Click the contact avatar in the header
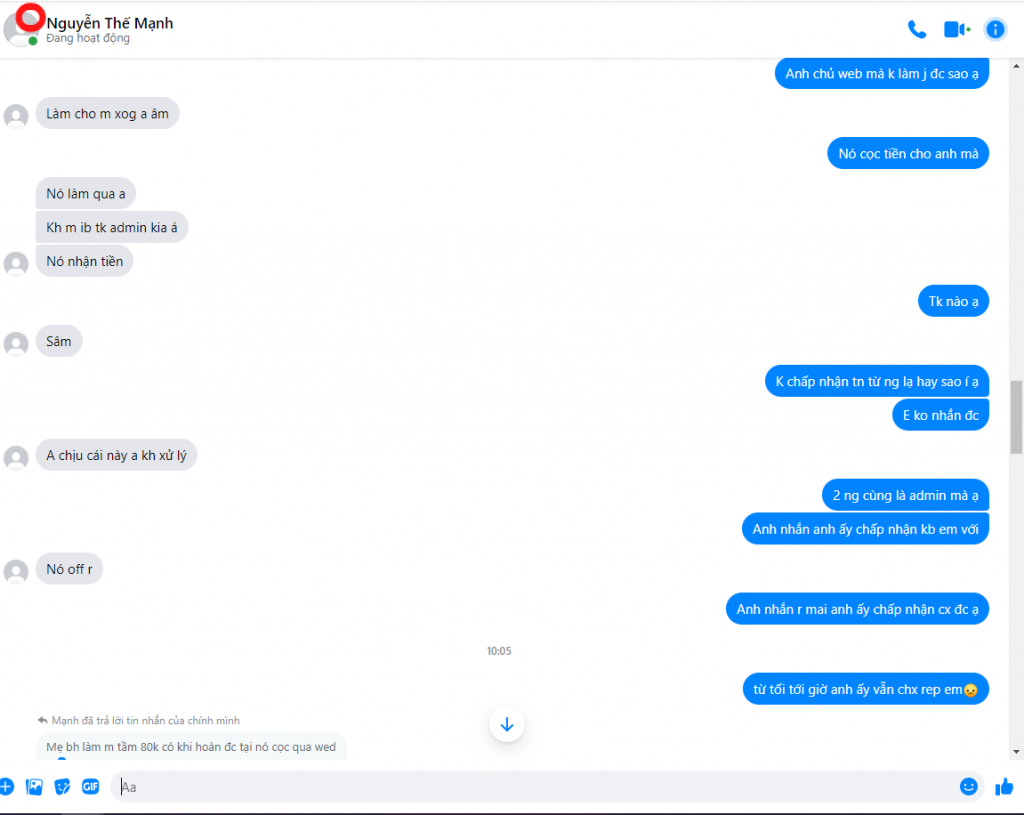This screenshot has height=815, width=1024. point(20,29)
